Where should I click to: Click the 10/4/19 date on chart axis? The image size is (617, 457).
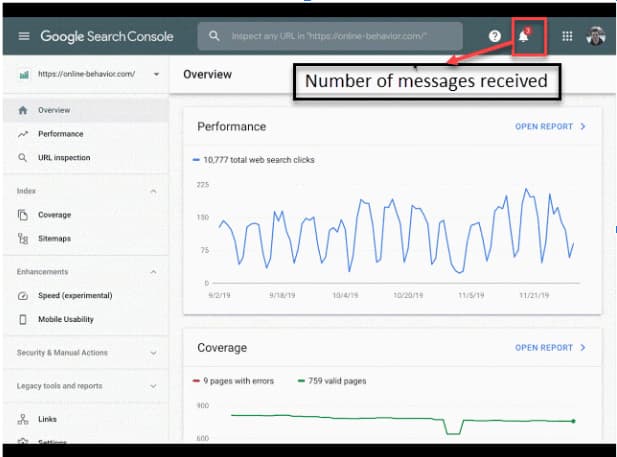click(345, 295)
